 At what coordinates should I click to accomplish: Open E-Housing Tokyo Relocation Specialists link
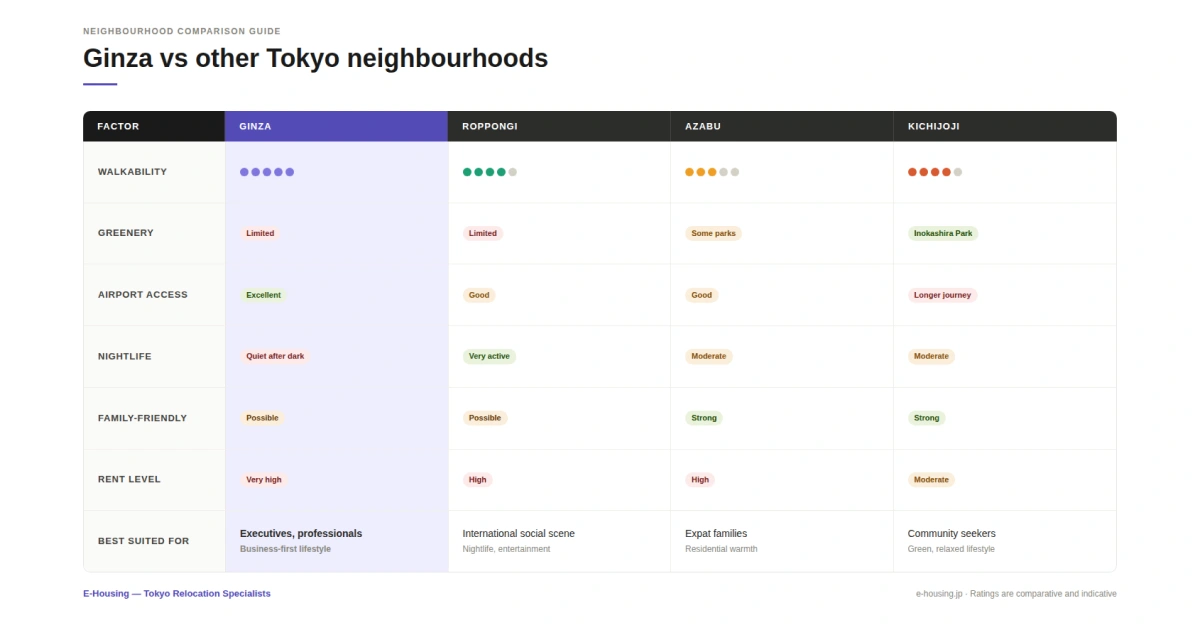(x=177, y=593)
